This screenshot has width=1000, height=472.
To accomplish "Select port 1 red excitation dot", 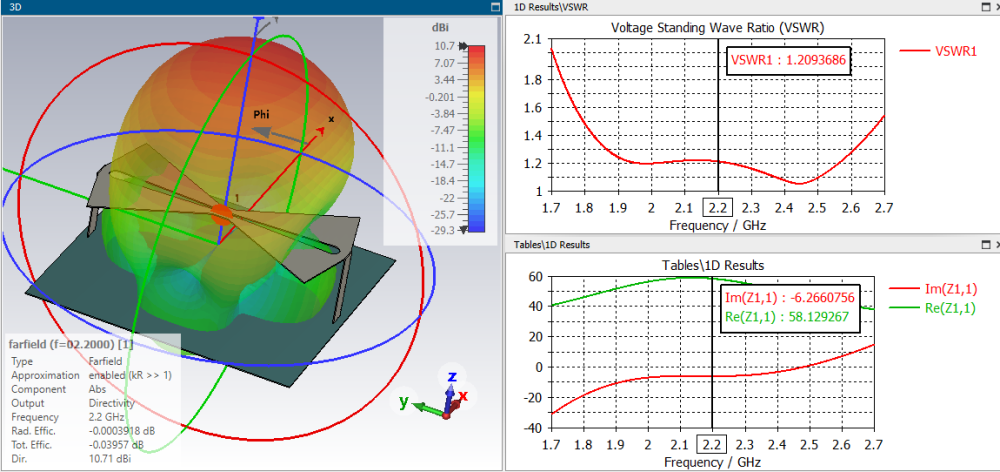I will (x=221, y=214).
